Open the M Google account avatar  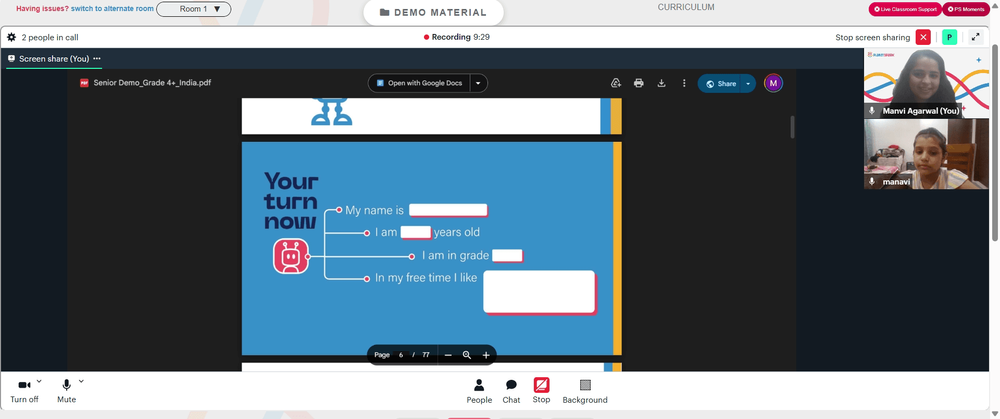773,84
